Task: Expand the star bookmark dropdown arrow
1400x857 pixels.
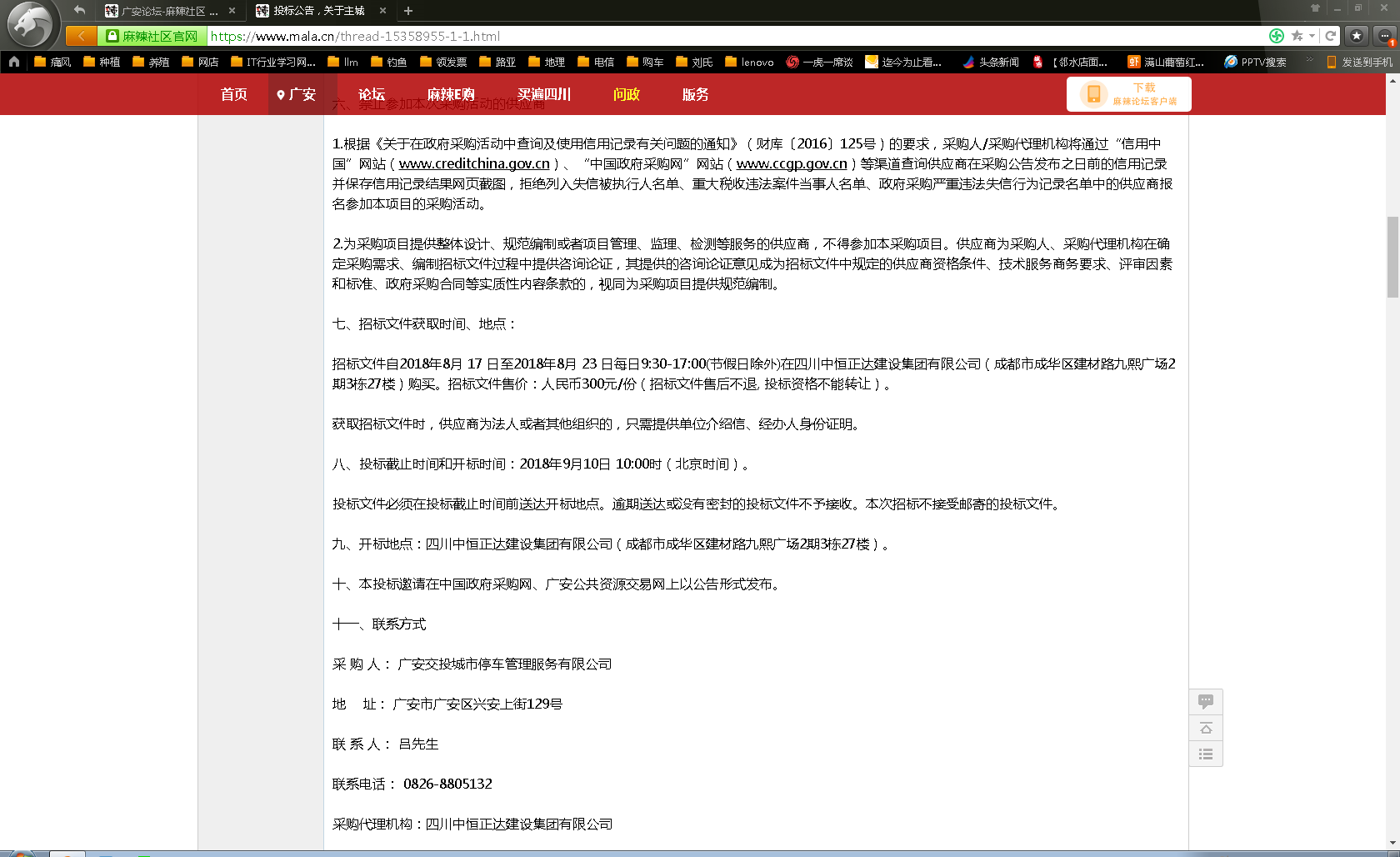Action: pyautogui.click(x=1312, y=36)
